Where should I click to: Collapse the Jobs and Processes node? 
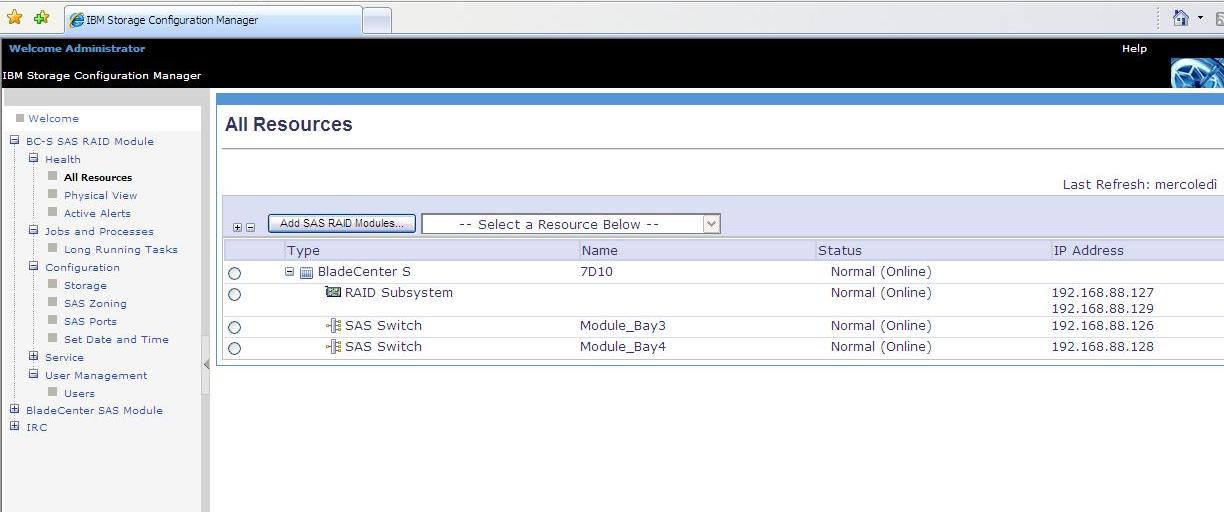(33, 230)
